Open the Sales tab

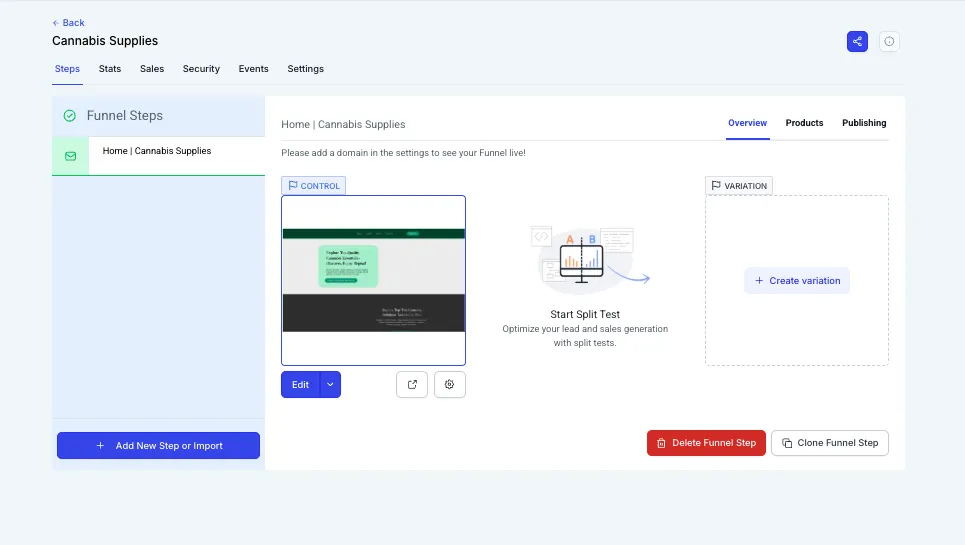151,69
